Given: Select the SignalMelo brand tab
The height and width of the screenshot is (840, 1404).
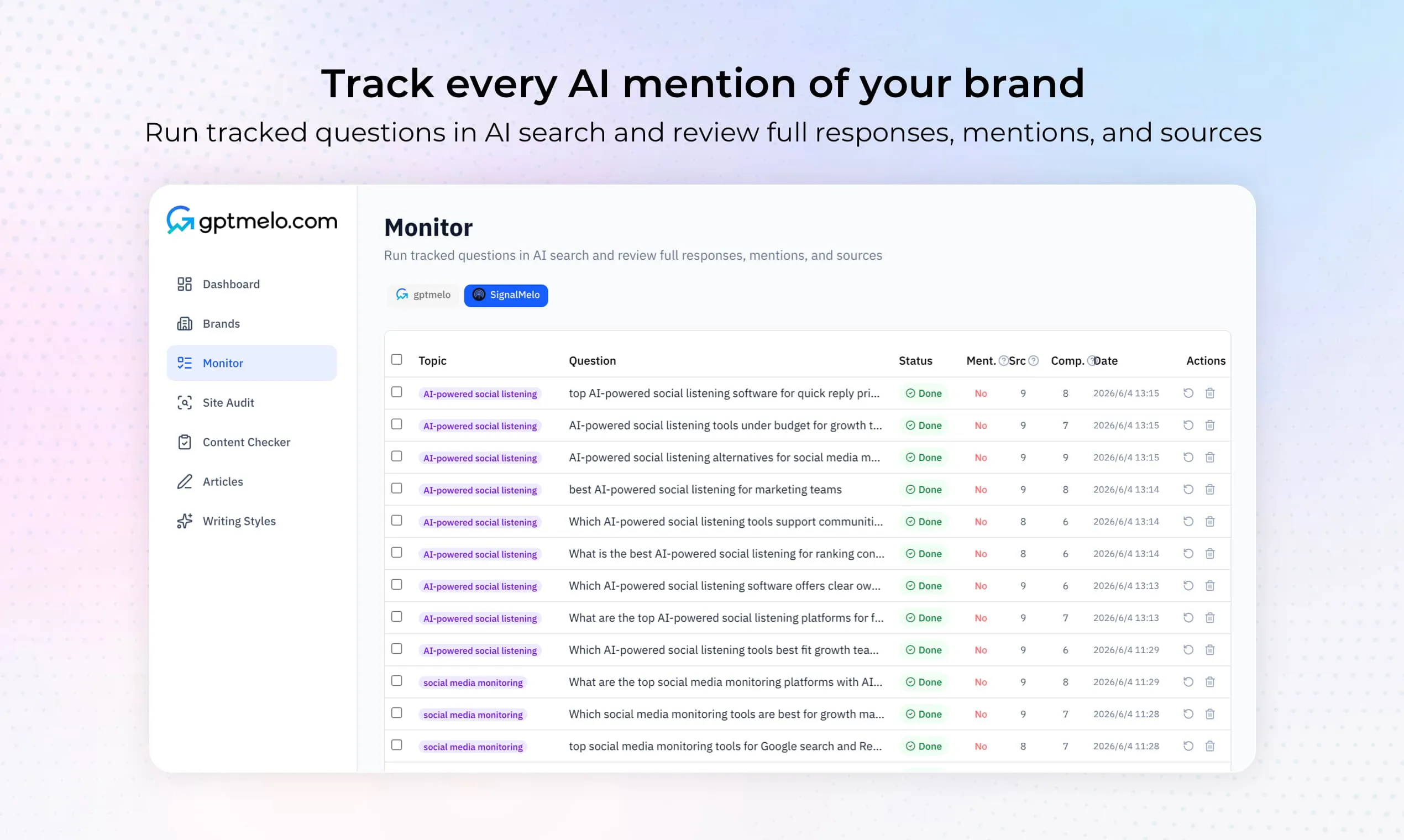Looking at the screenshot, I should [506, 295].
